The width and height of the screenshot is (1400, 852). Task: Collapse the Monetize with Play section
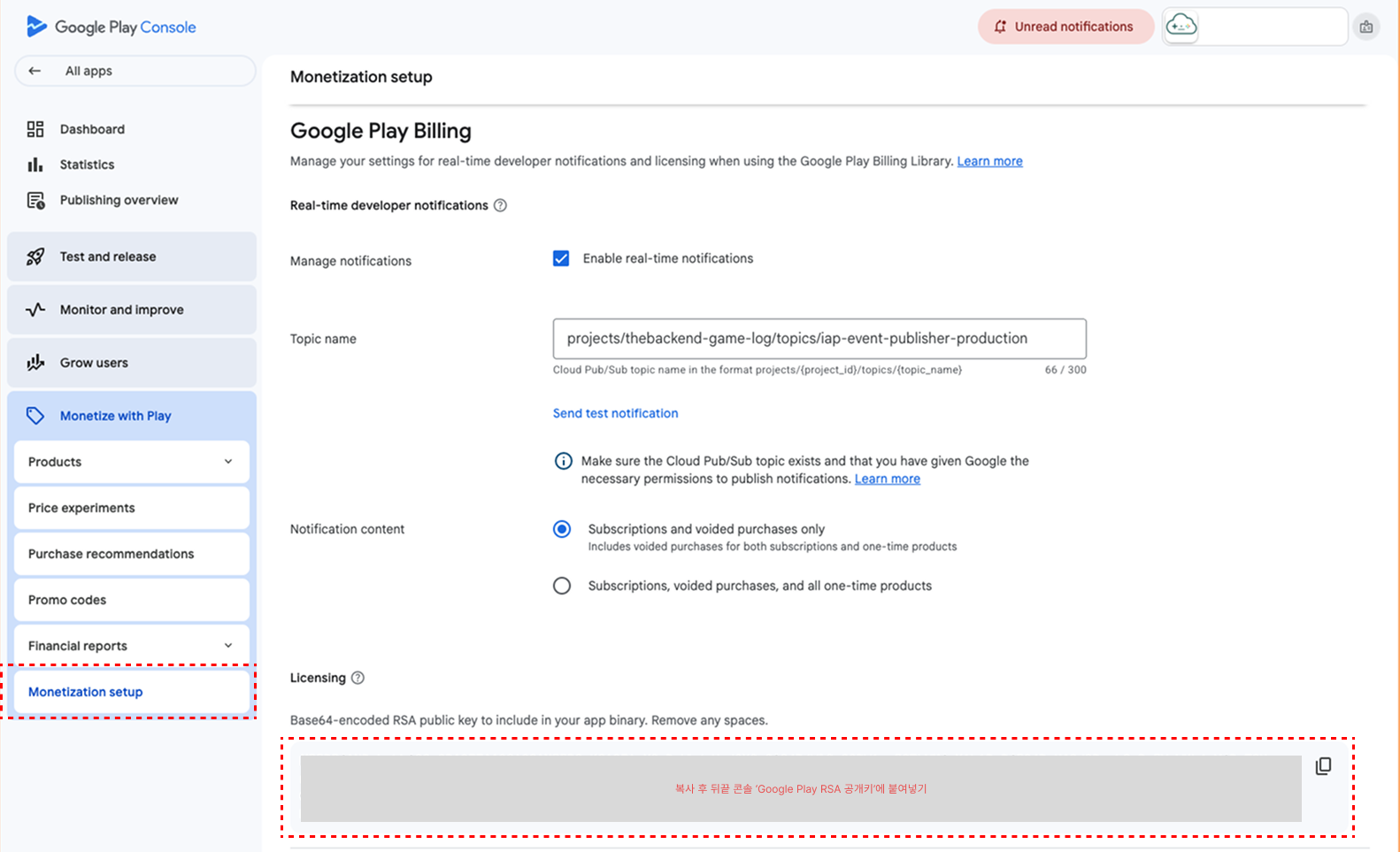132,416
